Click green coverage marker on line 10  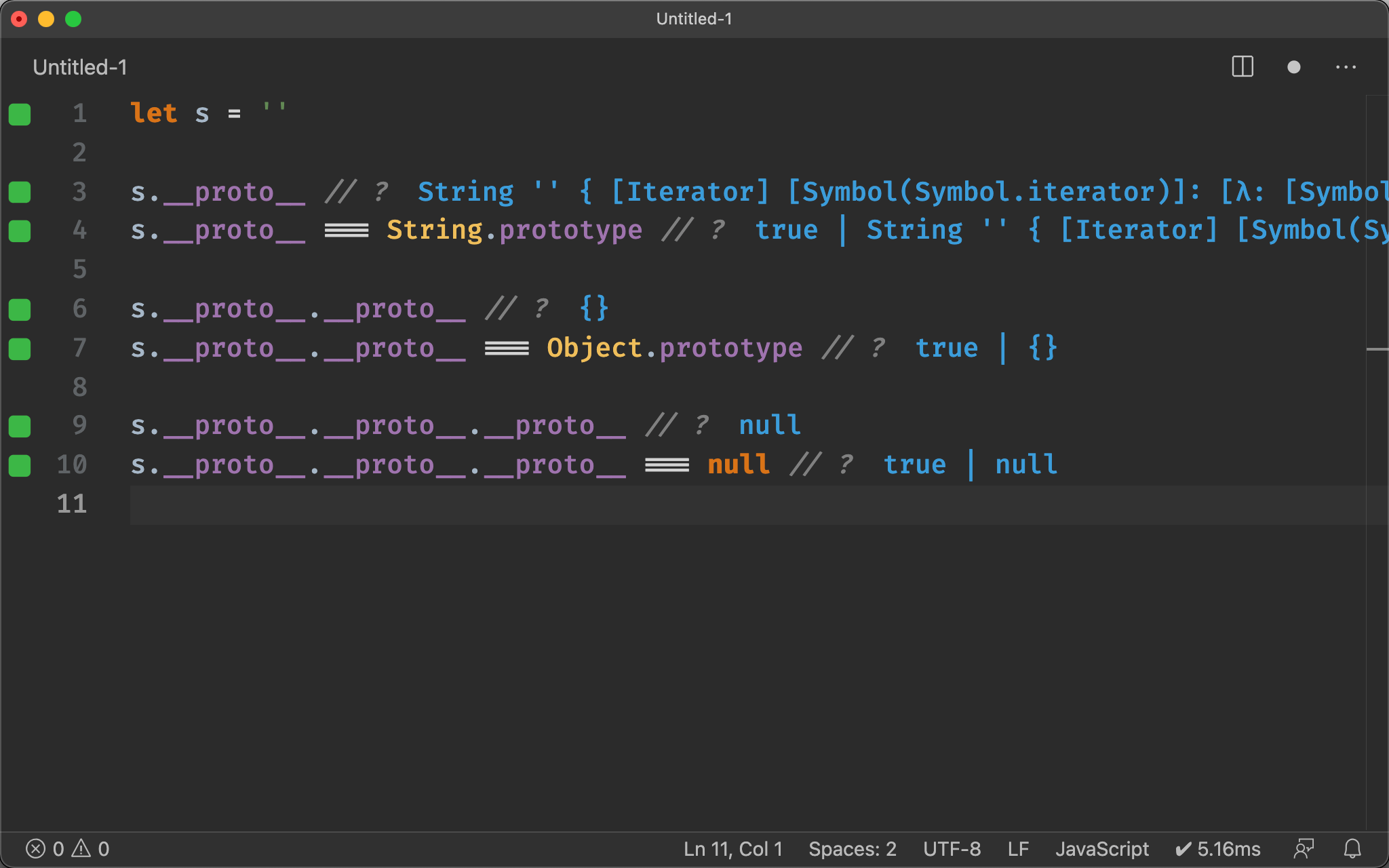(20, 465)
